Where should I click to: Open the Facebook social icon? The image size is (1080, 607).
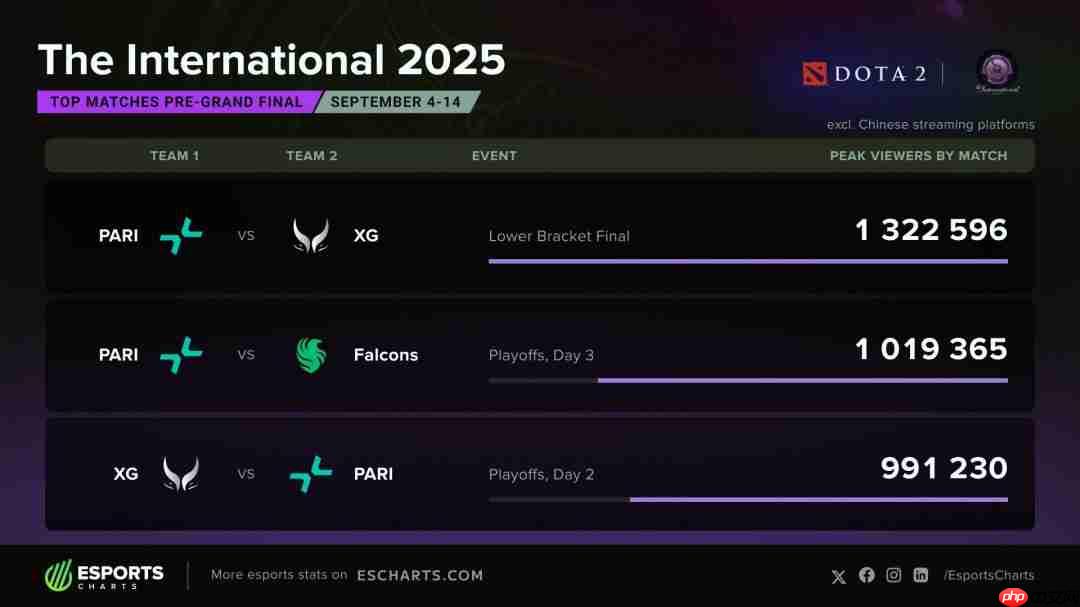866,575
